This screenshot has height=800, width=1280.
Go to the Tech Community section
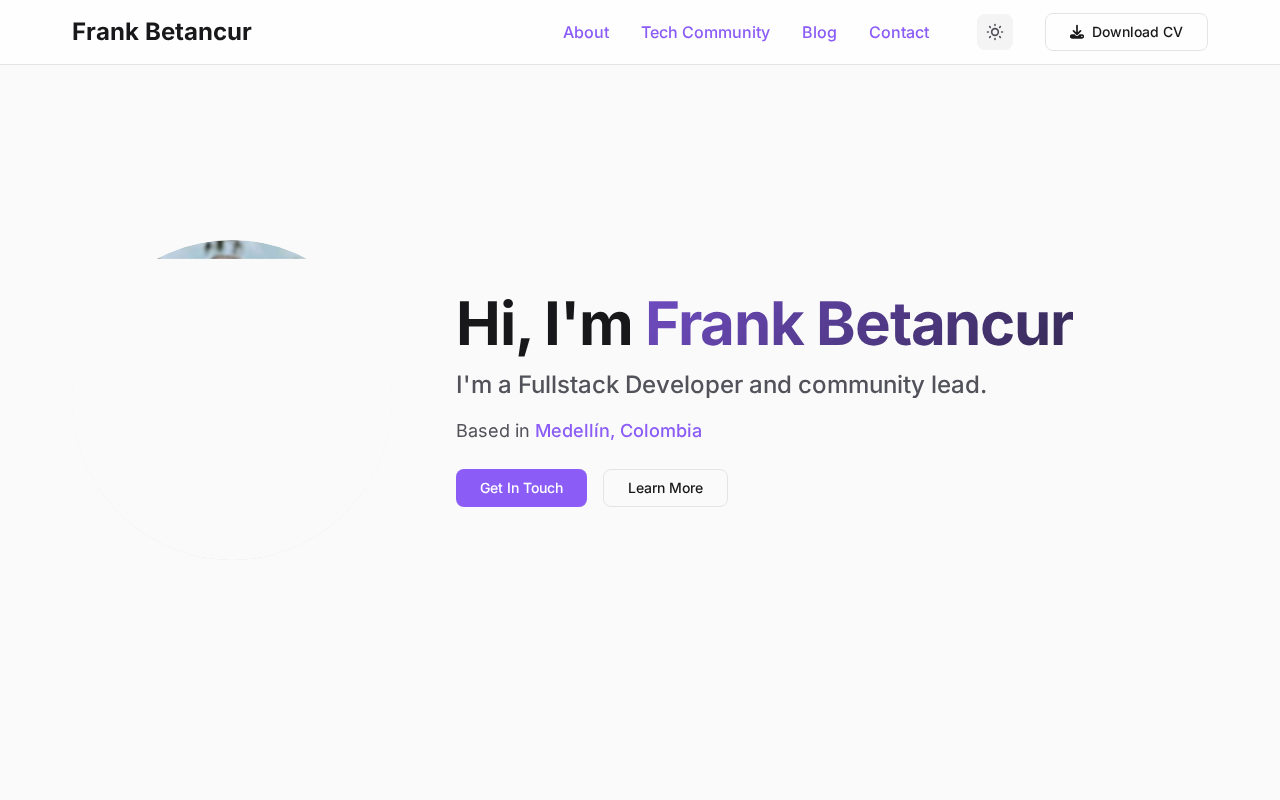(705, 32)
